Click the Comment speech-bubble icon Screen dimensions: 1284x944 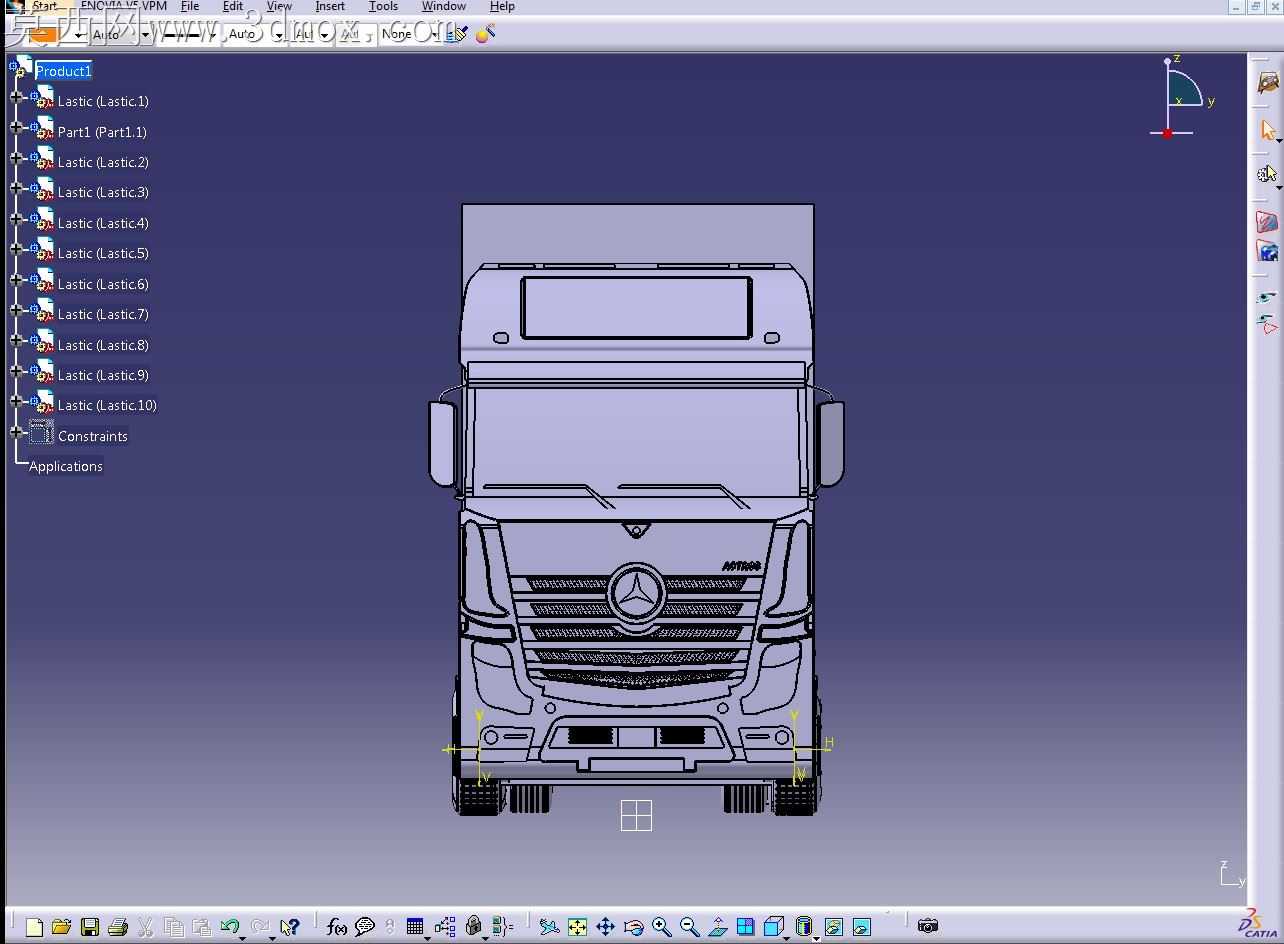[x=365, y=927]
